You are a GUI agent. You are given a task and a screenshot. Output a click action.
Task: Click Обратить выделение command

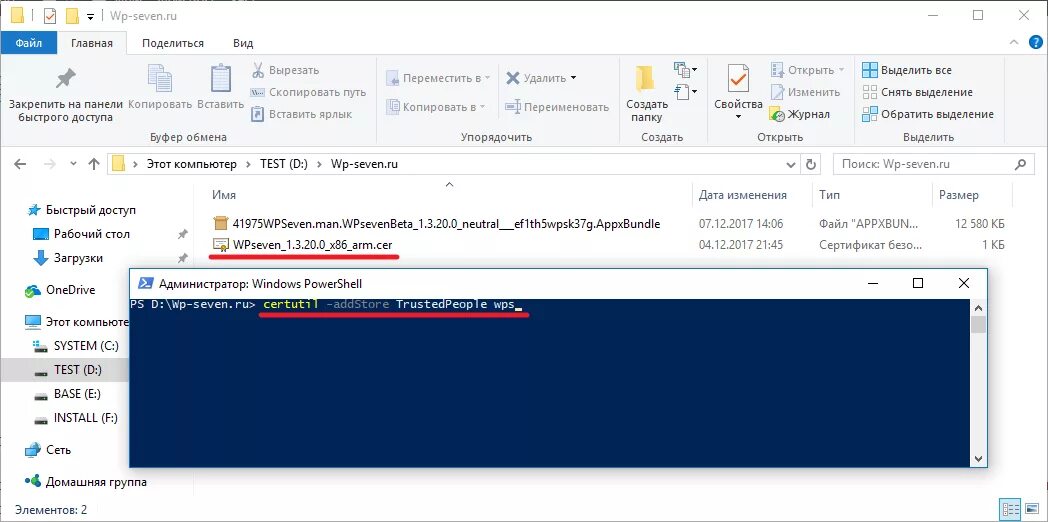[x=928, y=114]
